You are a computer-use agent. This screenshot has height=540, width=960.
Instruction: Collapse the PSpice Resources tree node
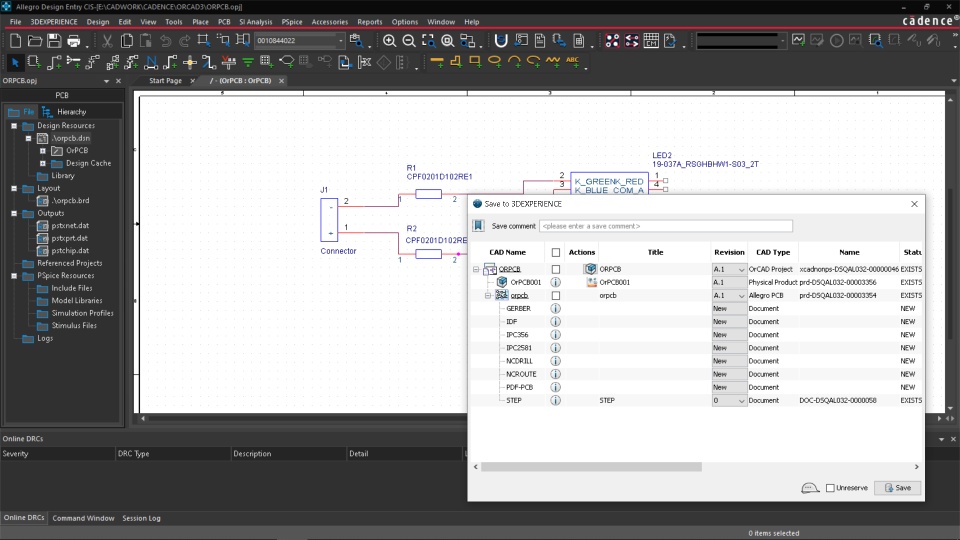15,276
